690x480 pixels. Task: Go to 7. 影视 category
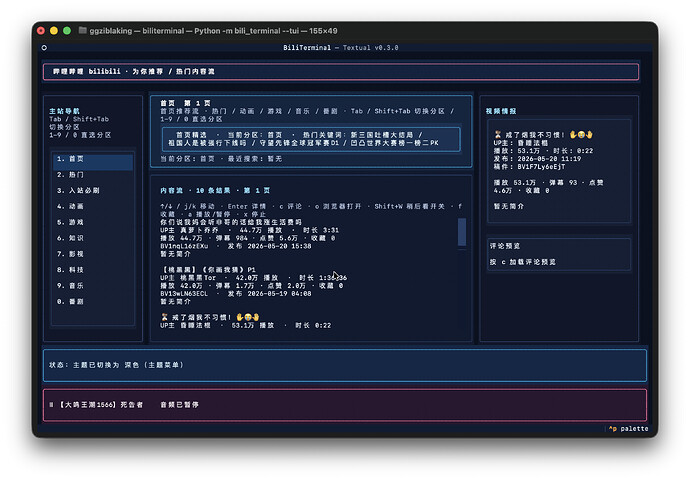(x=93, y=254)
